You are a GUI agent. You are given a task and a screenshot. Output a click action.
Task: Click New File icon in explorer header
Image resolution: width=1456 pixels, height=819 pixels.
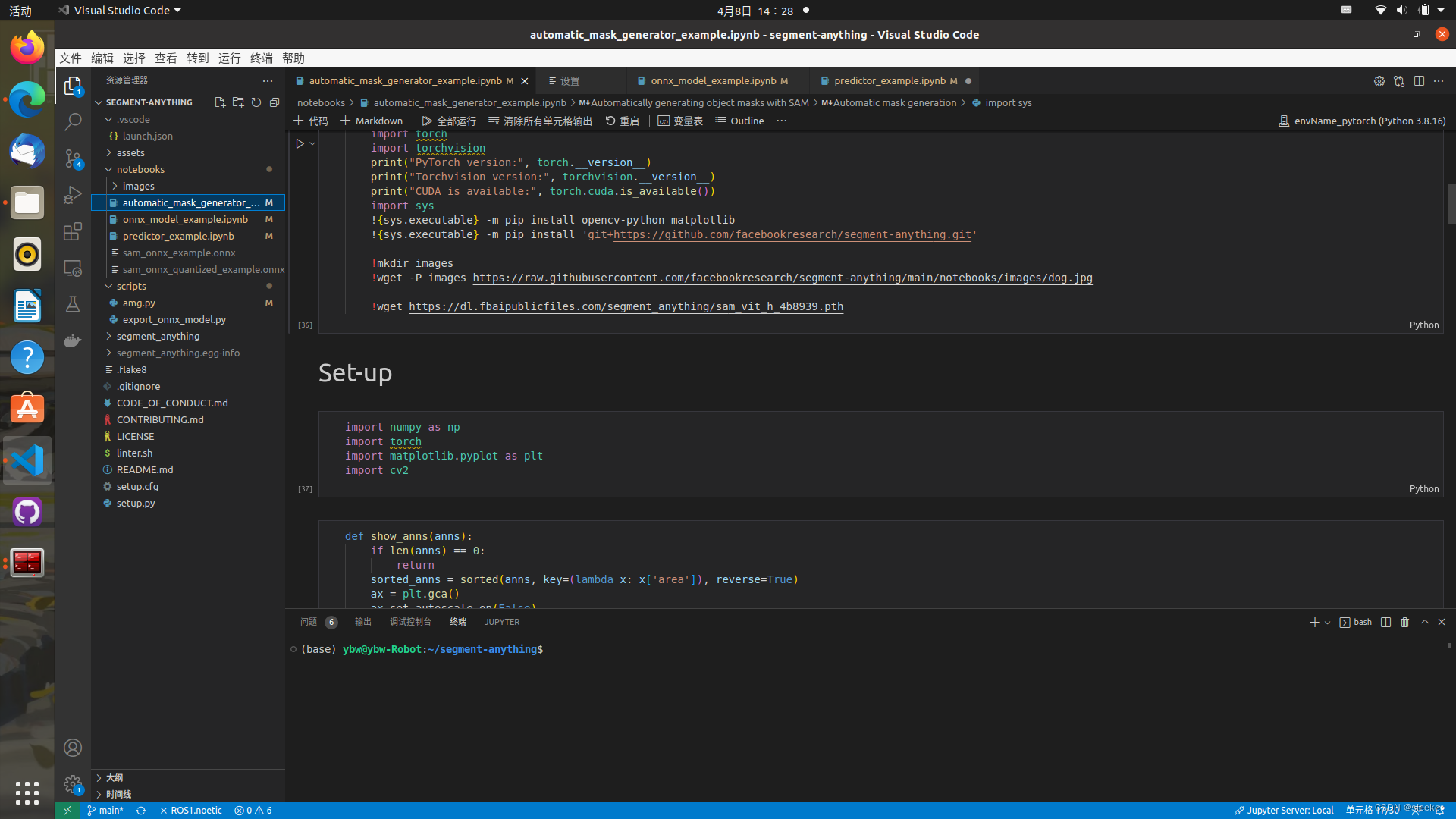[219, 102]
